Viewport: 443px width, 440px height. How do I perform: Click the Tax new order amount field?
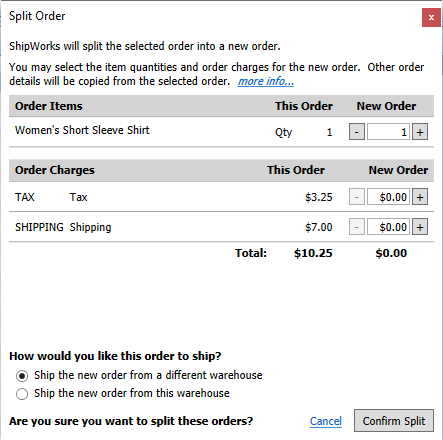tap(388, 197)
